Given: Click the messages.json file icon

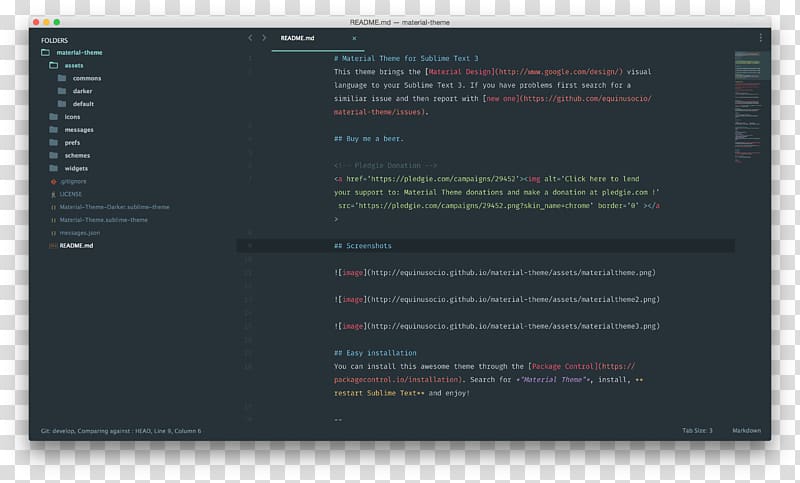Looking at the screenshot, I should pos(53,233).
